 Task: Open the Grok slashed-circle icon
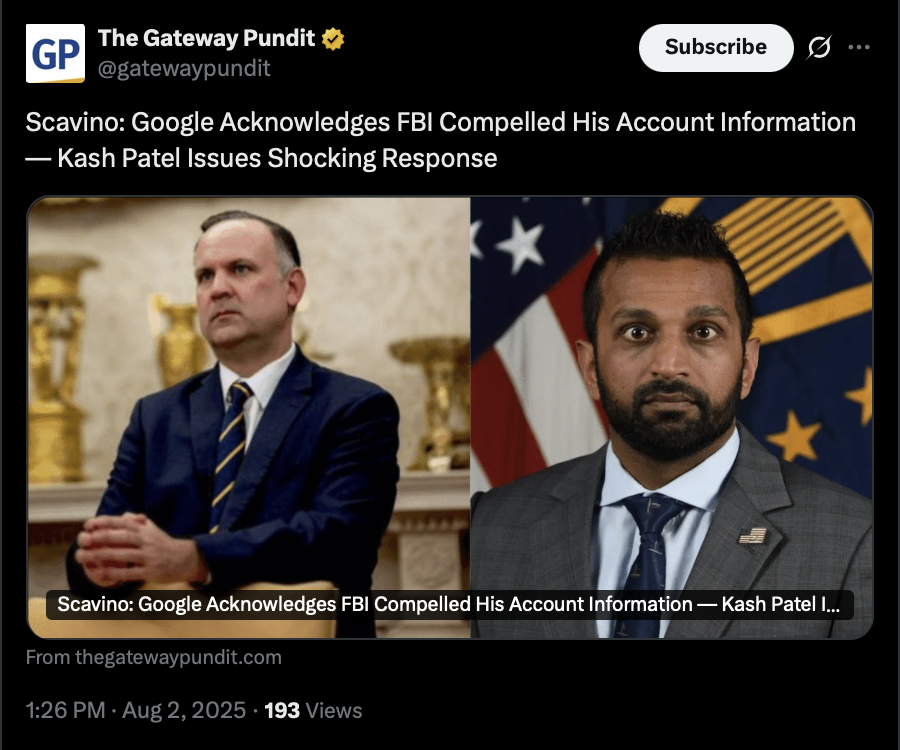coord(819,47)
